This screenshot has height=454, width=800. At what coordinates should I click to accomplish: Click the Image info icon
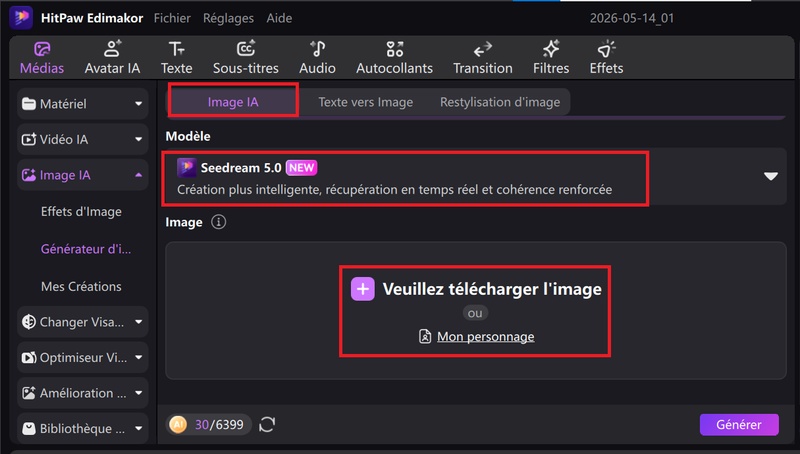click(x=218, y=222)
